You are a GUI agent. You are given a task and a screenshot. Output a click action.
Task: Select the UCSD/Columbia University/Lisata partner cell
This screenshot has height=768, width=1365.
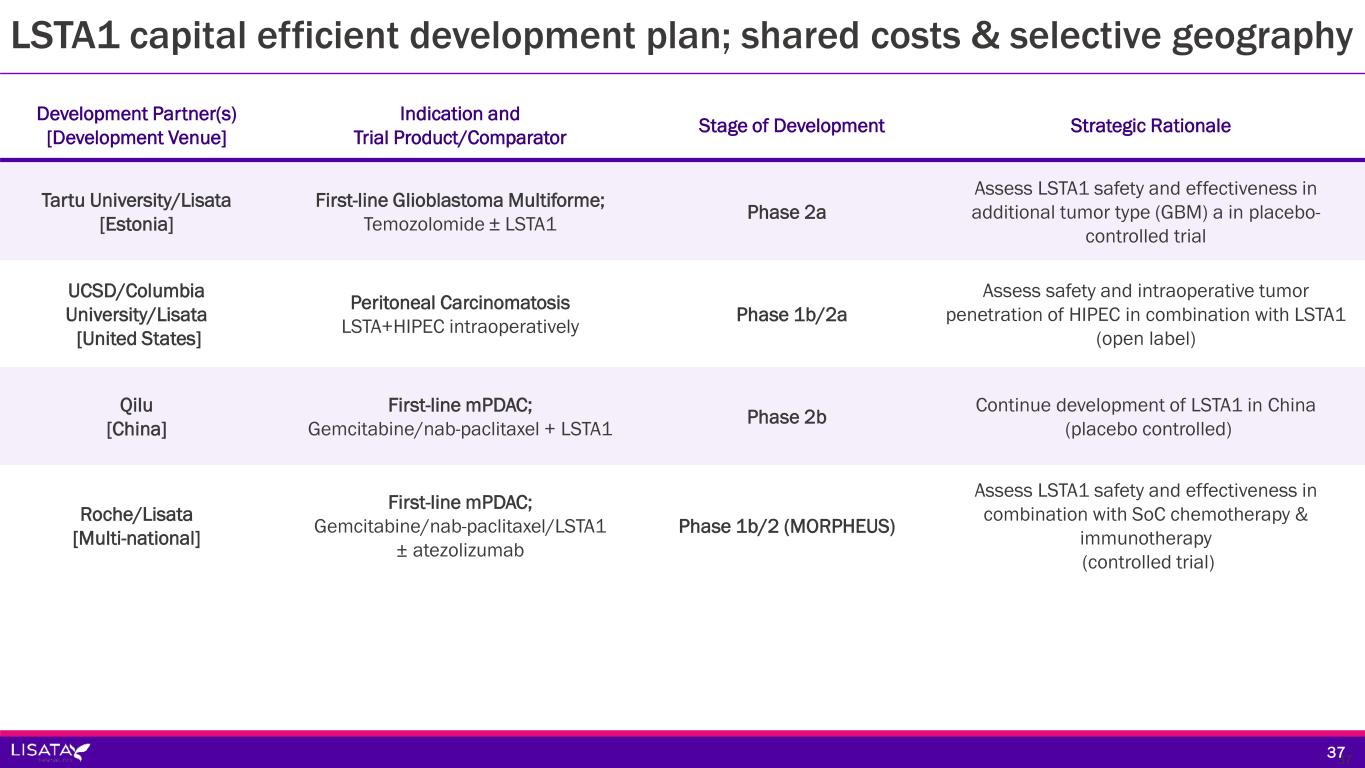[136, 314]
